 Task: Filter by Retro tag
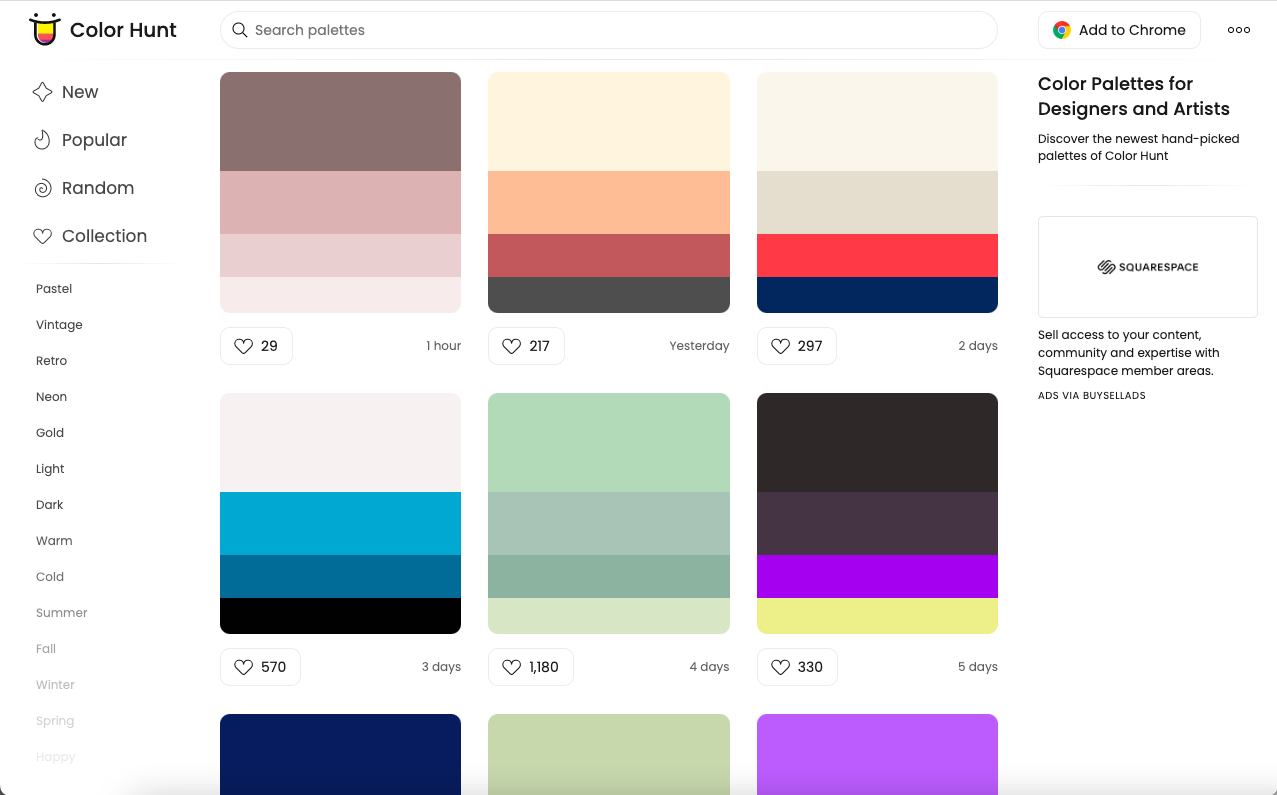tap(52, 361)
